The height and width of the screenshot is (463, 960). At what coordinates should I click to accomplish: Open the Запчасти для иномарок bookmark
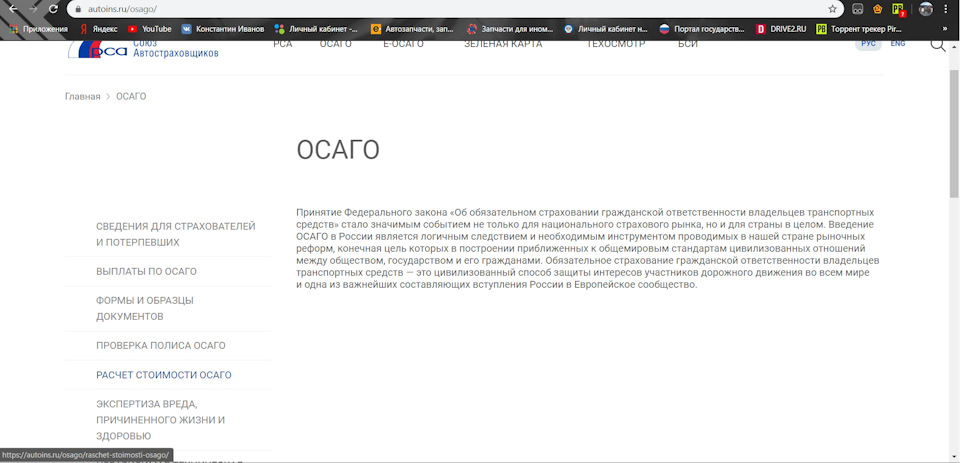[x=510, y=29]
